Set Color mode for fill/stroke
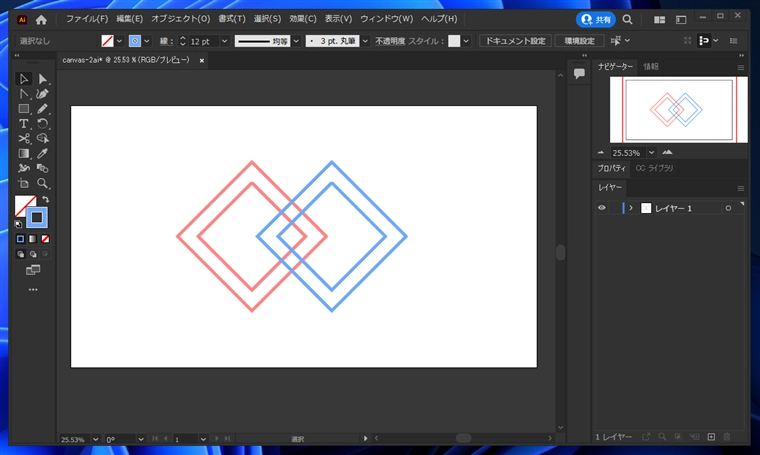Image resolution: width=760 pixels, height=455 pixels. pyautogui.click(x=20, y=239)
